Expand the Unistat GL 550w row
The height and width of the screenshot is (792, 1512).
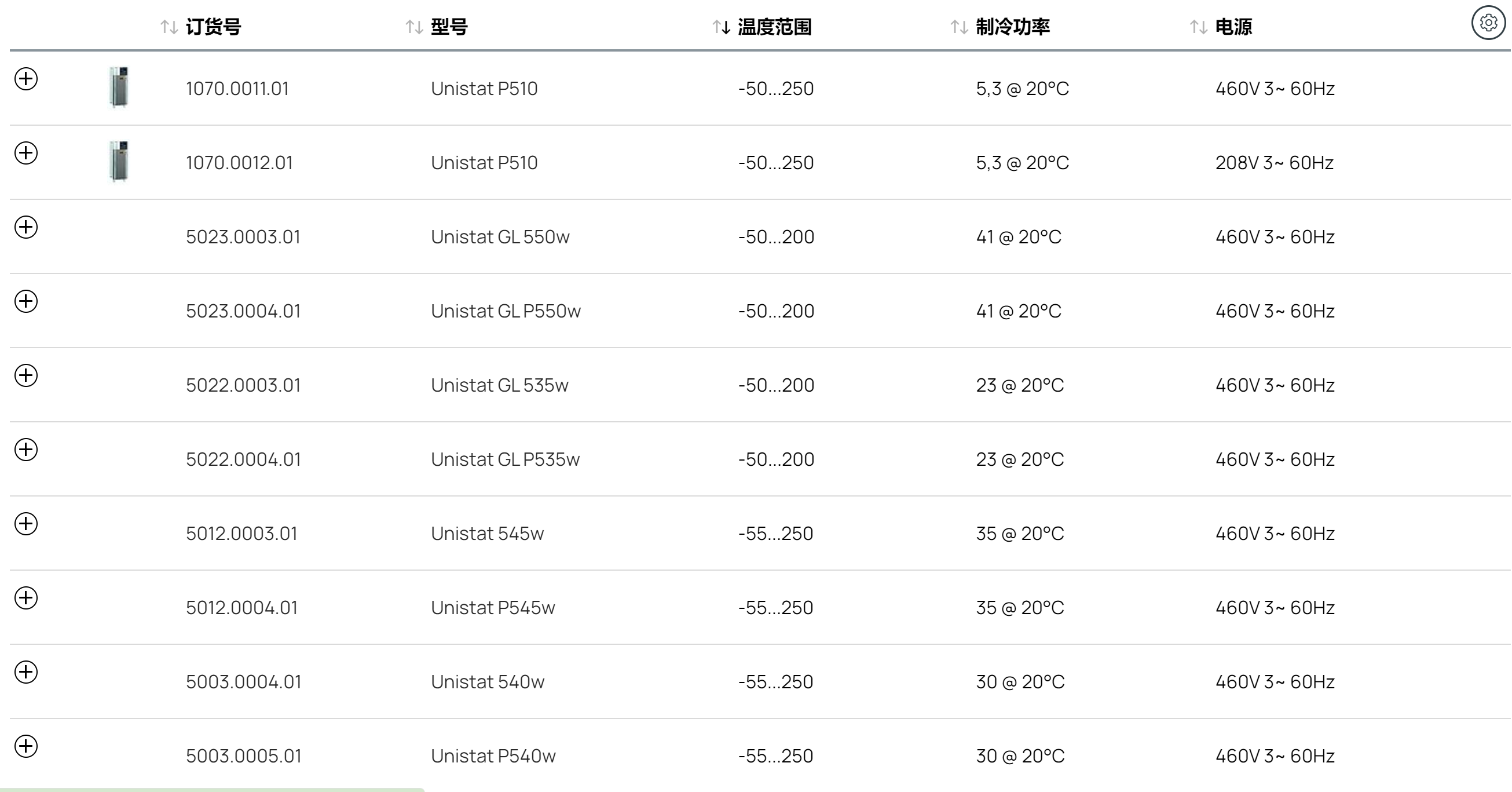[26, 227]
